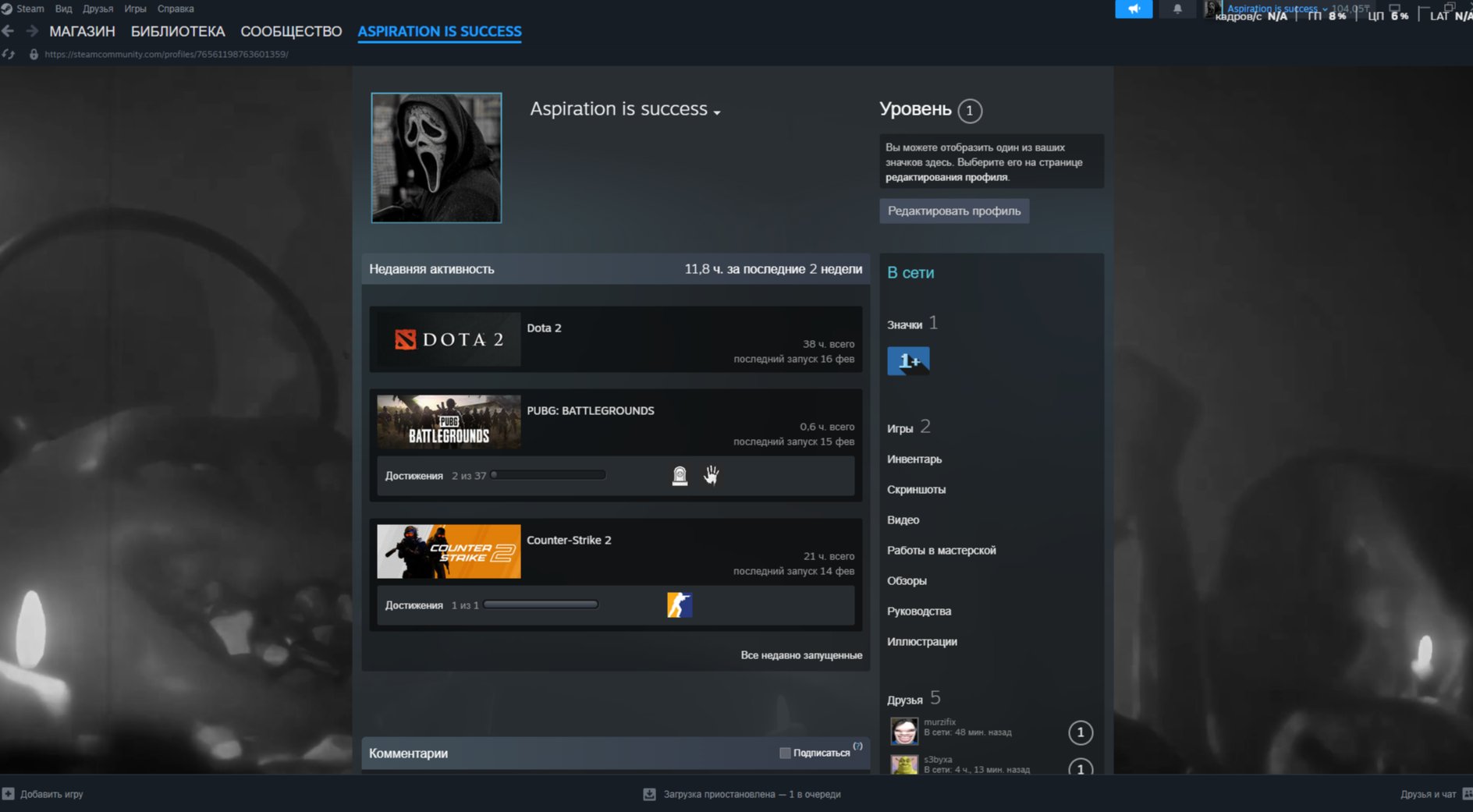Open the Друзья menu in menu bar
Screen dimensions: 1473x812
pos(98,9)
